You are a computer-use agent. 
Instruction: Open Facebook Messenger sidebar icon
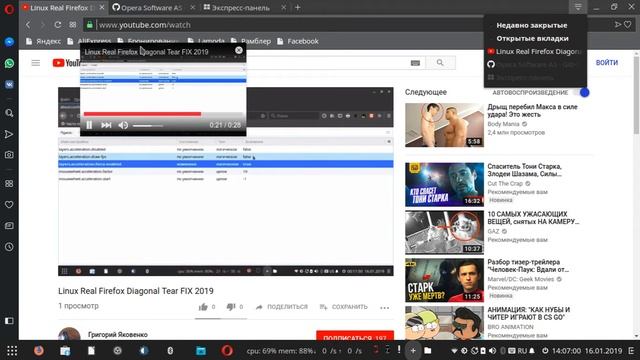(9, 42)
